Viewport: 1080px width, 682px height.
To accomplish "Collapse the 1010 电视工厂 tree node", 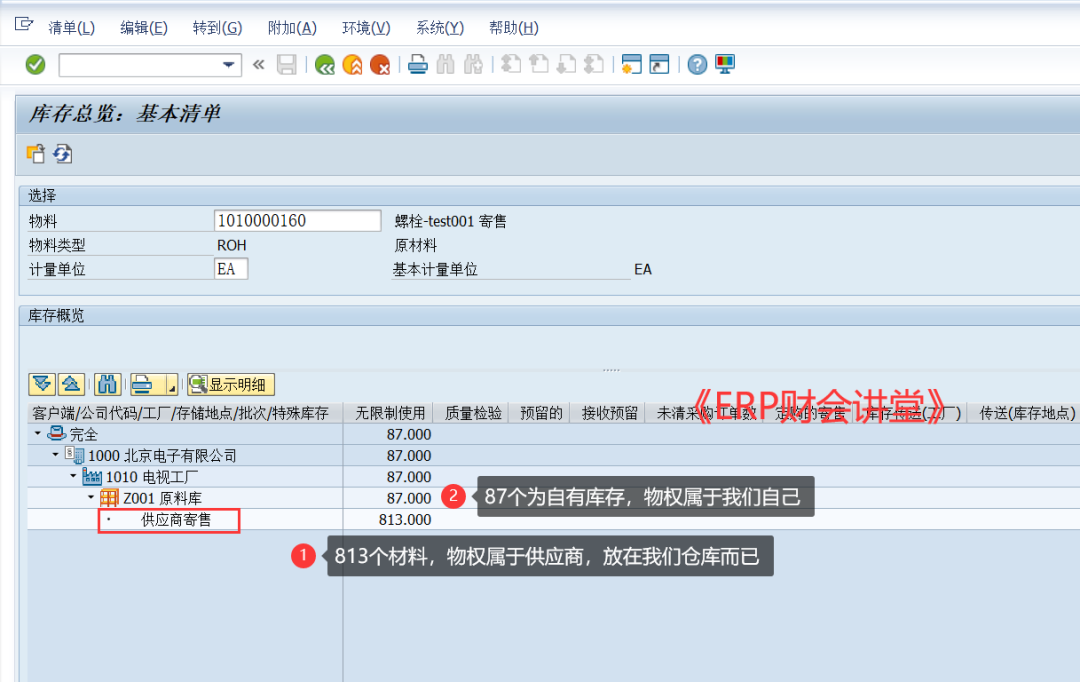I will tap(72, 476).
